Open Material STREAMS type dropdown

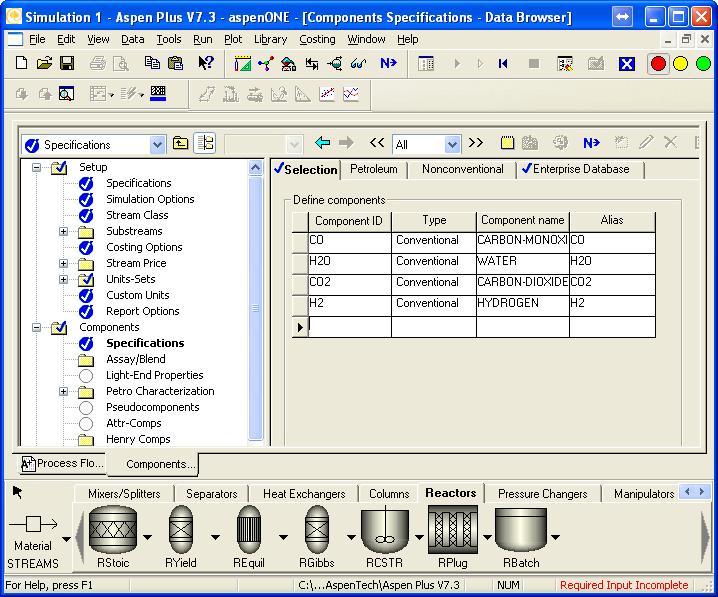pyautogui.click(x=66, y=539)
